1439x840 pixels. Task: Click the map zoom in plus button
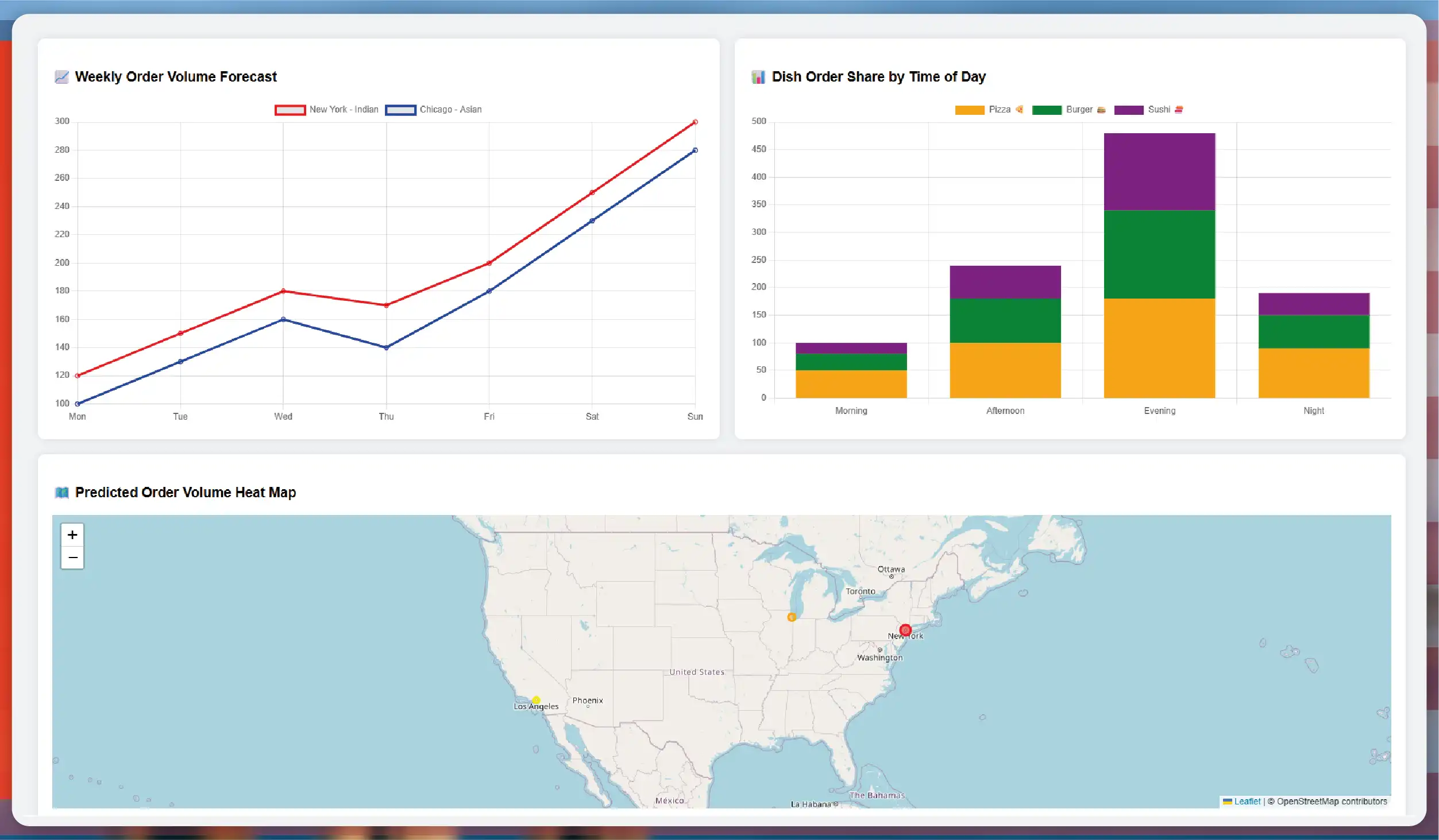[72, 535]
